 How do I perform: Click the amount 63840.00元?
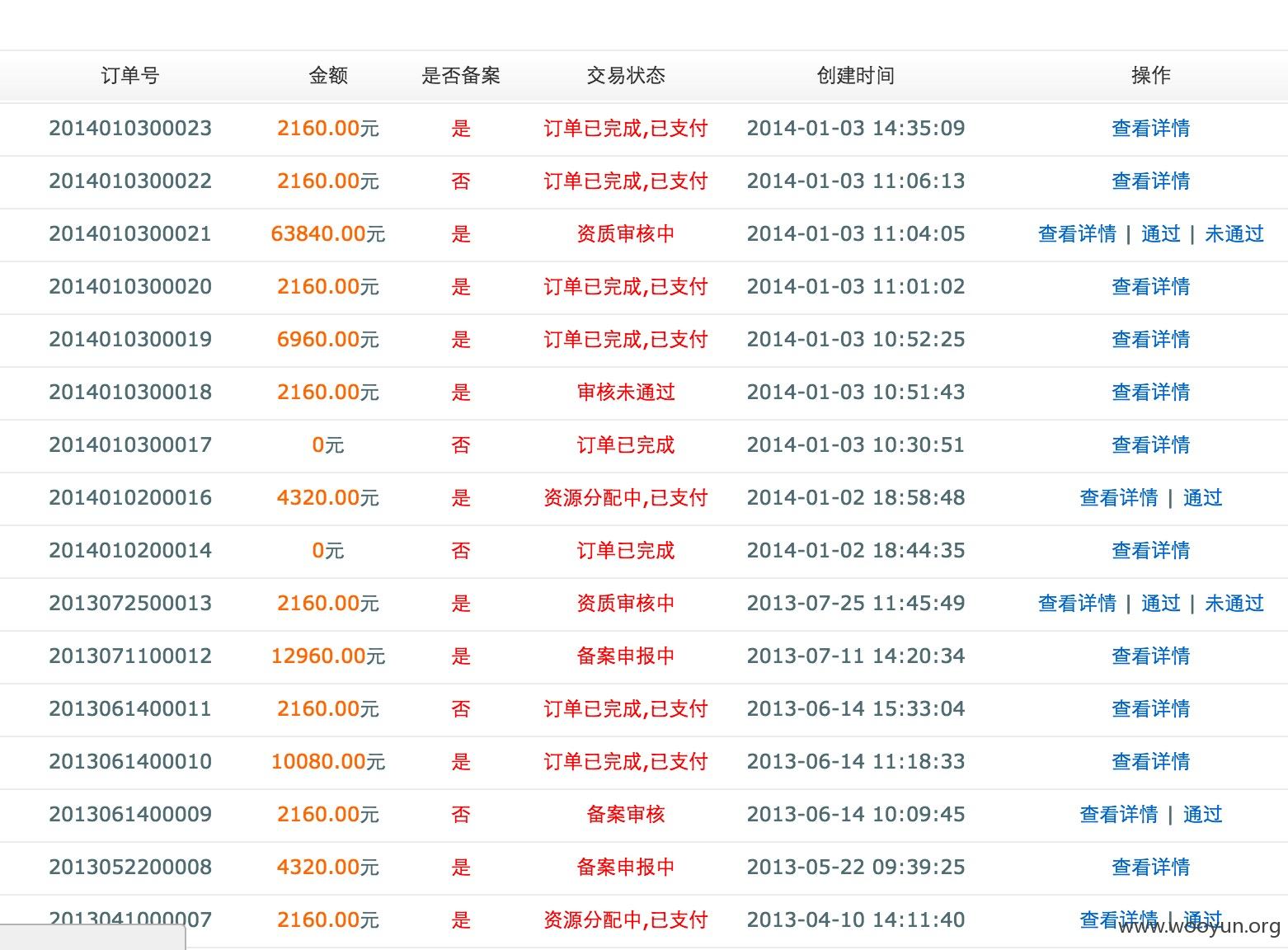point(328,234)
